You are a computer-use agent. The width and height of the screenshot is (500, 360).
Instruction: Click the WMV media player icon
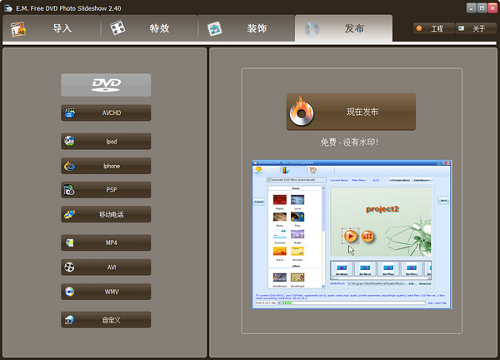69,292
